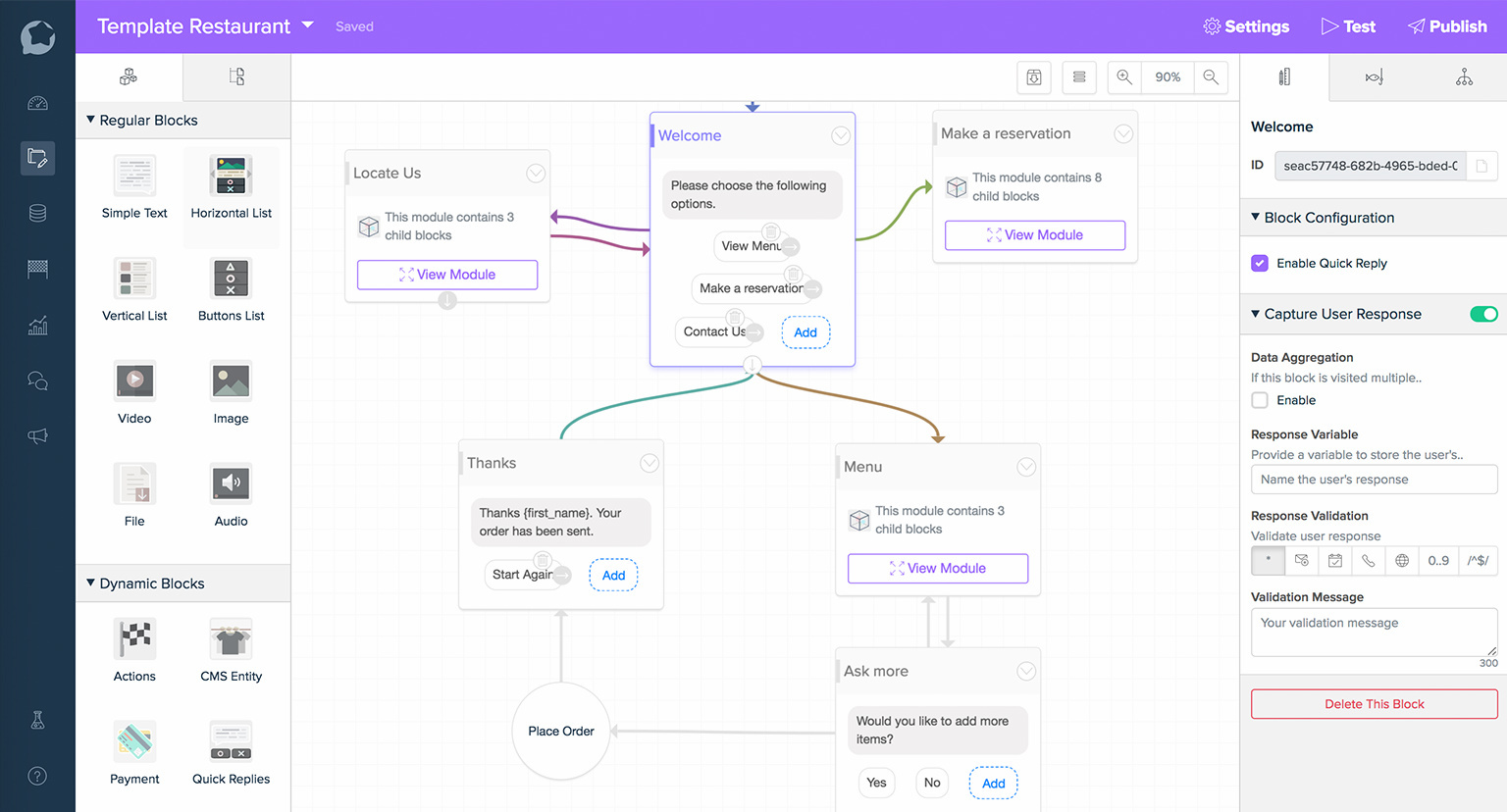This screenshot has height=812, width=1507.
Task: Open the database icon in sidebar
Action: [37, 213]
